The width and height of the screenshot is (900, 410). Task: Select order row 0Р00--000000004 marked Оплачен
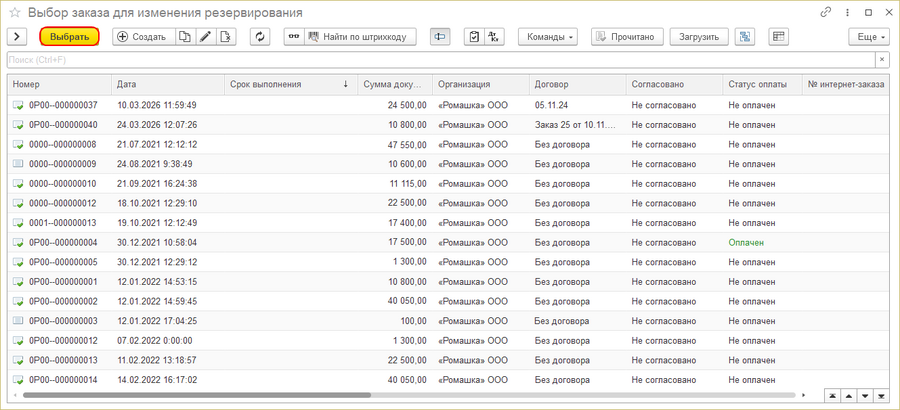coord(450,243)
